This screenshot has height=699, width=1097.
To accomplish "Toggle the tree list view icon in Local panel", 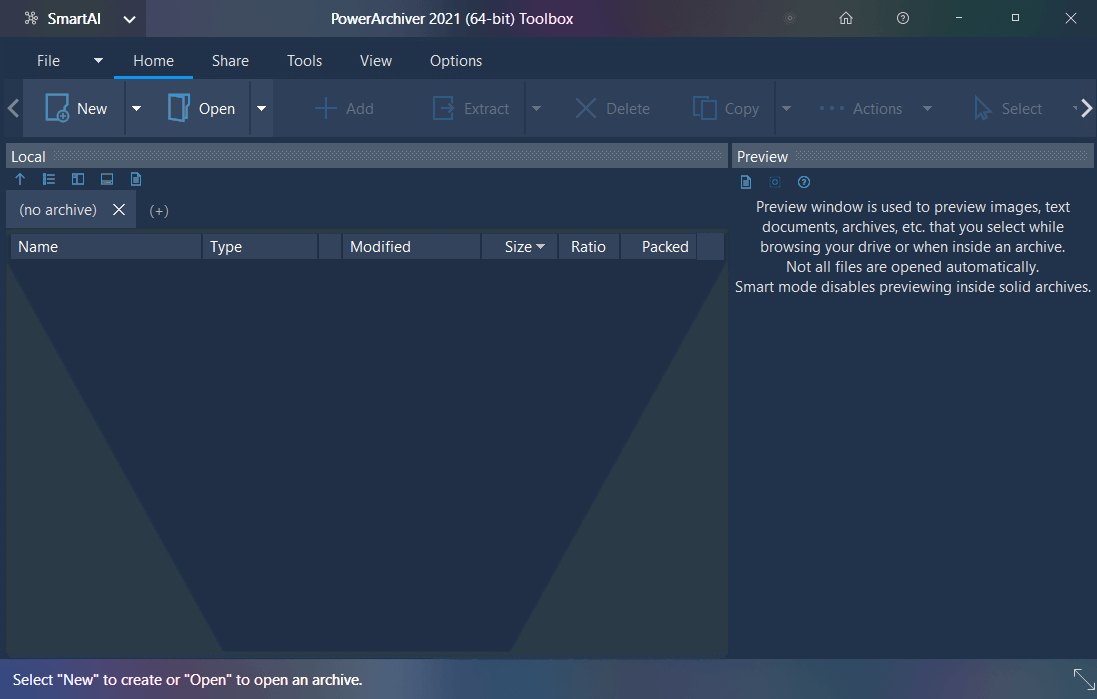I will pyautogui.click(x=49, y=179).
